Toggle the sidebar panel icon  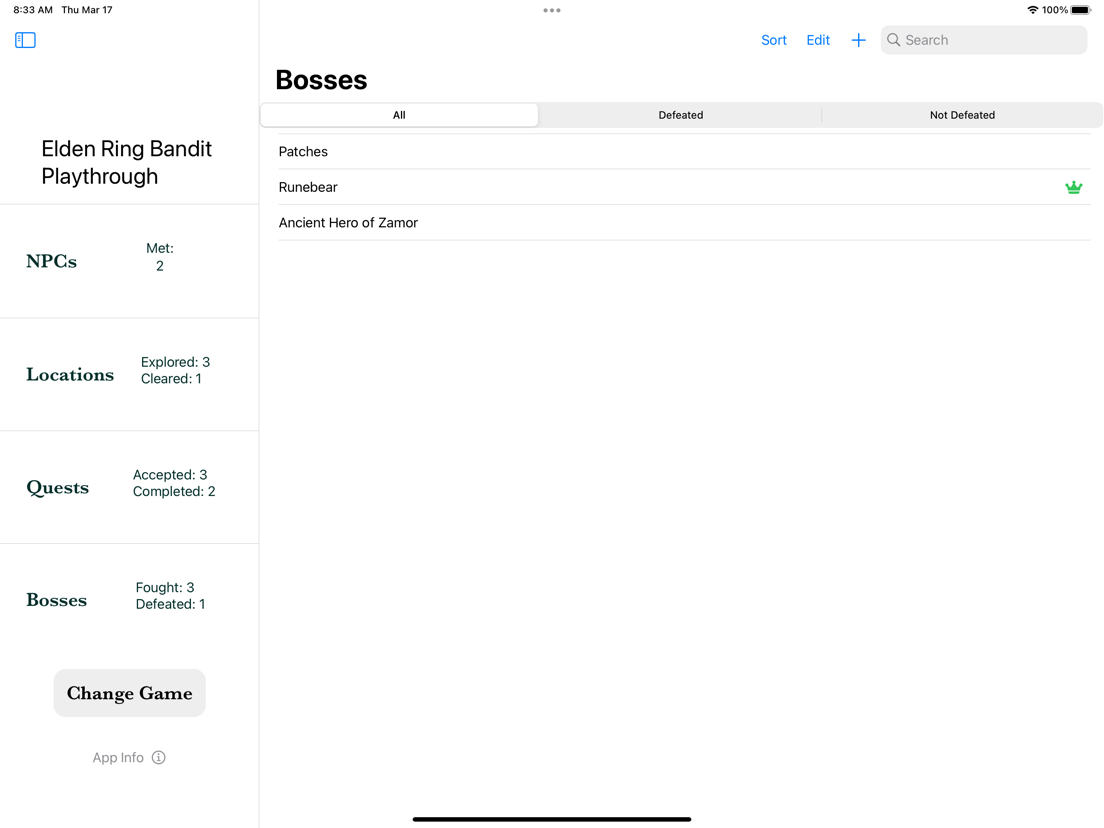(25, 40)
